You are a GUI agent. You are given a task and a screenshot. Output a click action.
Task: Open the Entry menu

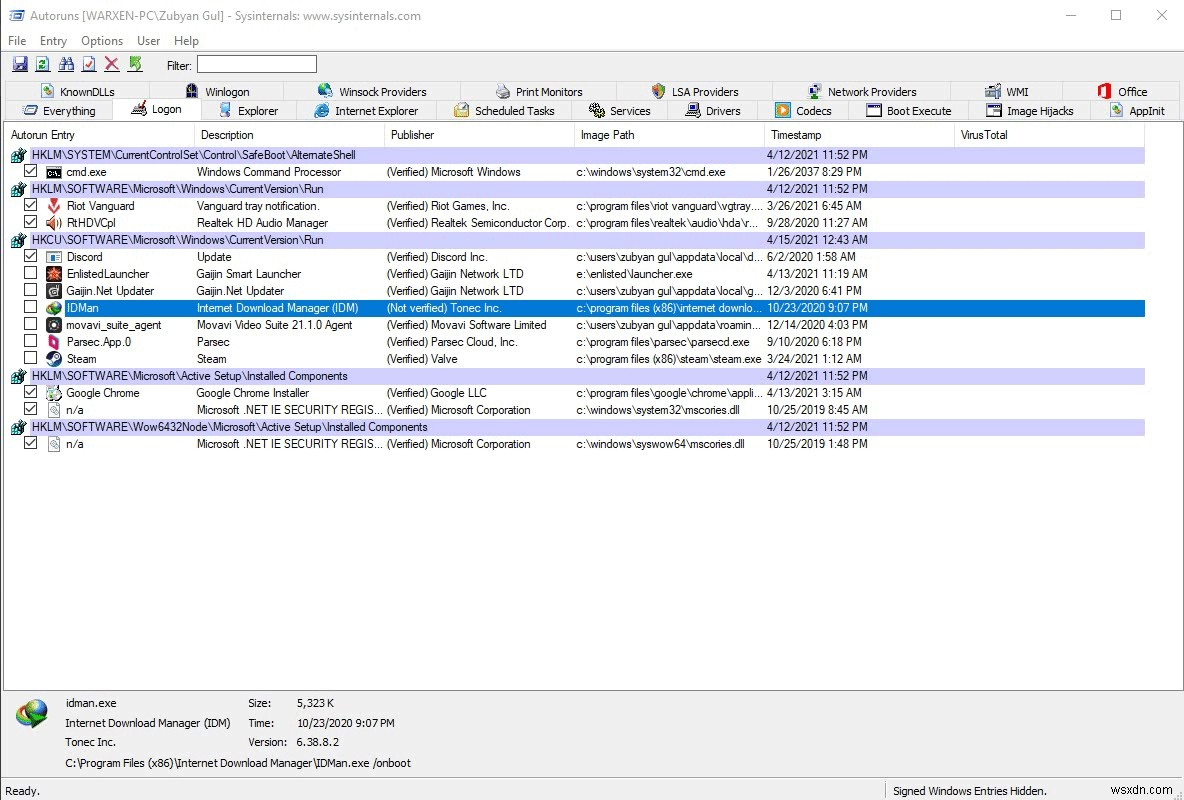pos(53,41)
